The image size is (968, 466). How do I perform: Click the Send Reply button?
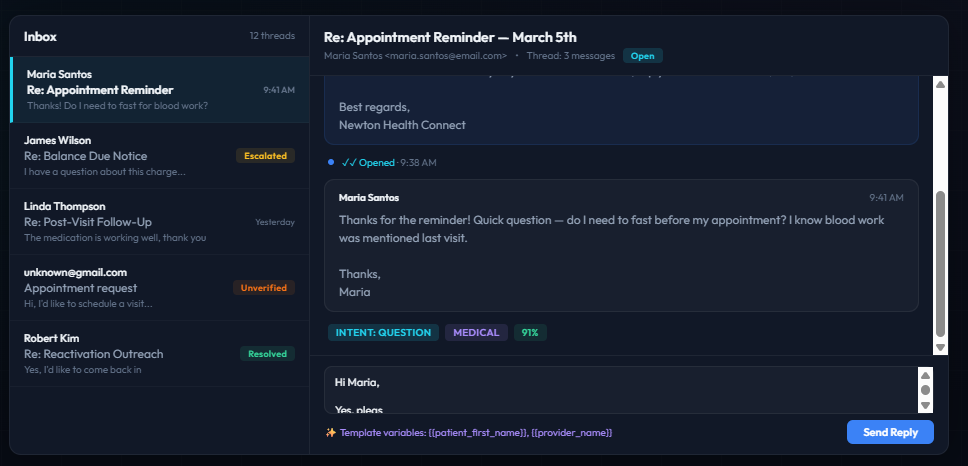[889, 432]
